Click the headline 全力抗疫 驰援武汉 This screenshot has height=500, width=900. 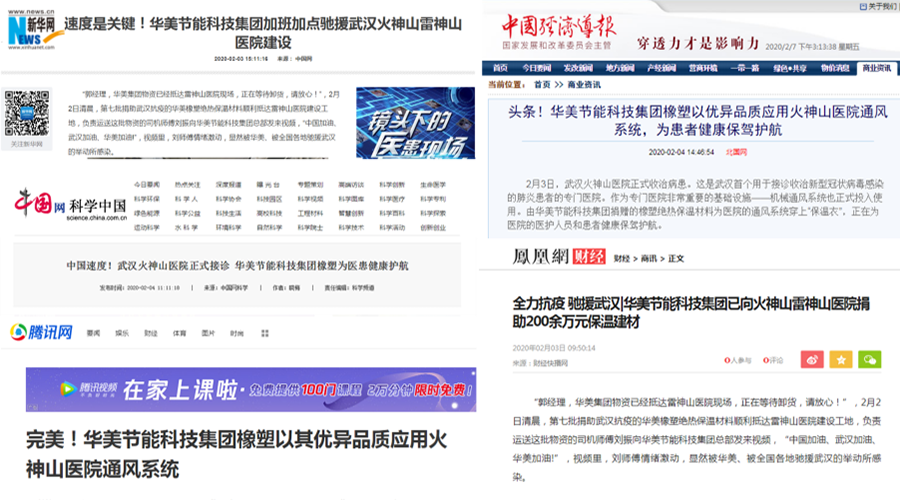pyautogui.click(x=691, y=312)
